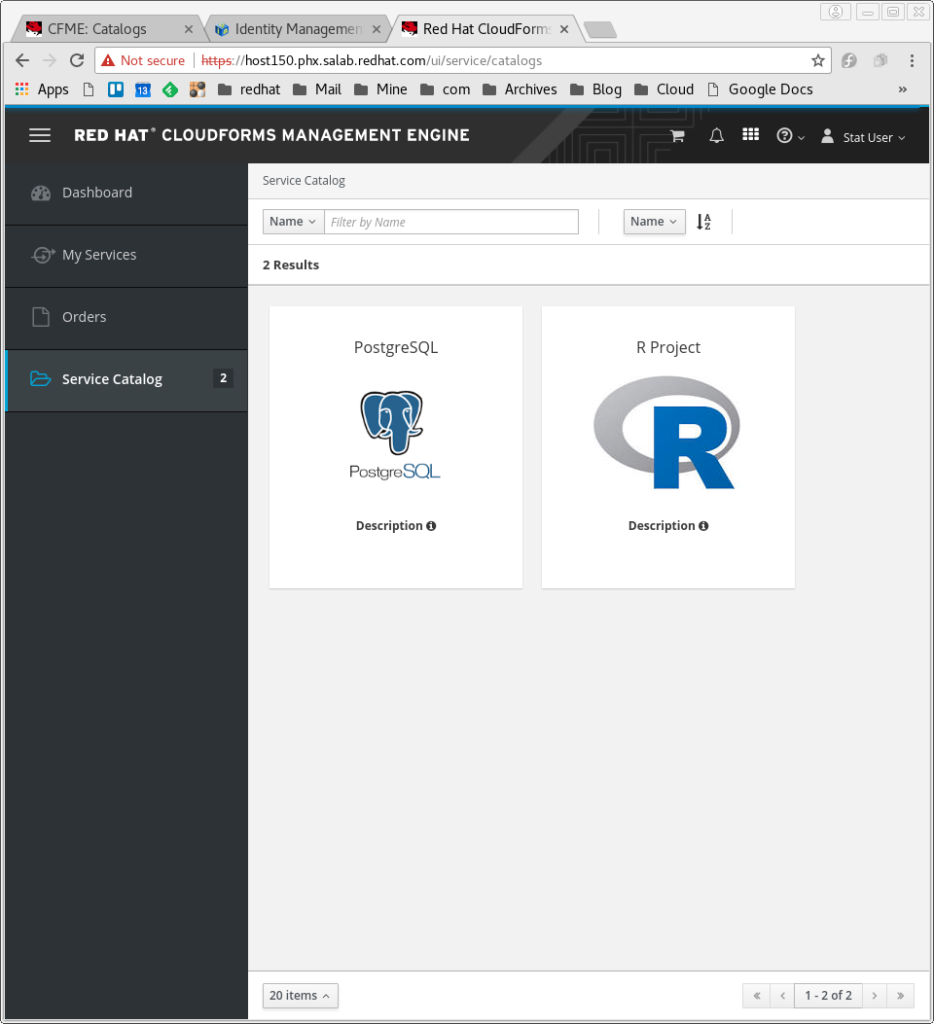The image size is (934, 1024).
Task: Open My Services in sidebar
Action: [126, 255]
